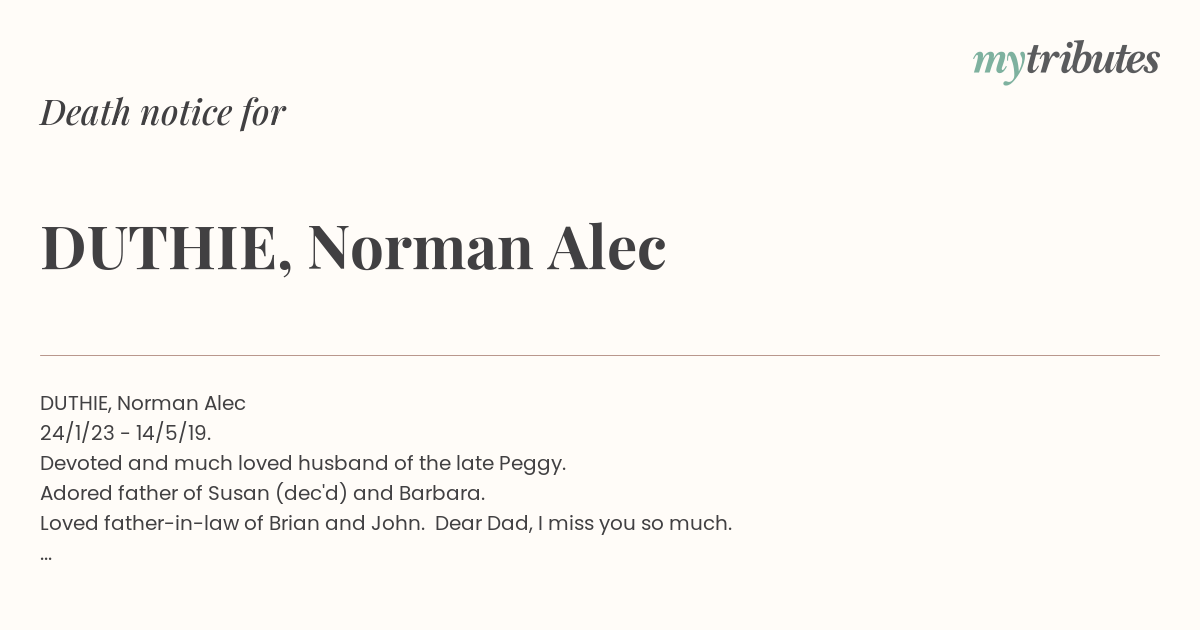Click the "Adored father of" text
Image resolution: width=1200 pixels, height=630 pixels.
121,493
